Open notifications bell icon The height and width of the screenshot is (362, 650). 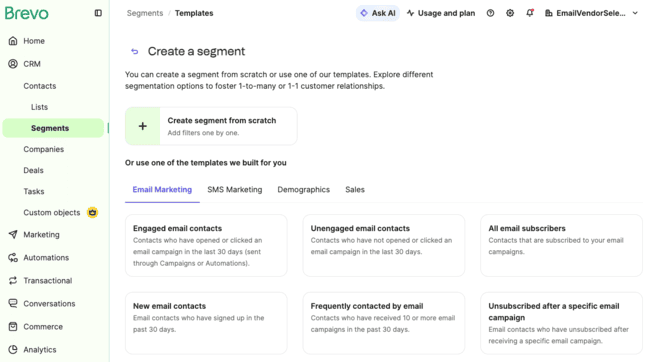coord(530,13)
